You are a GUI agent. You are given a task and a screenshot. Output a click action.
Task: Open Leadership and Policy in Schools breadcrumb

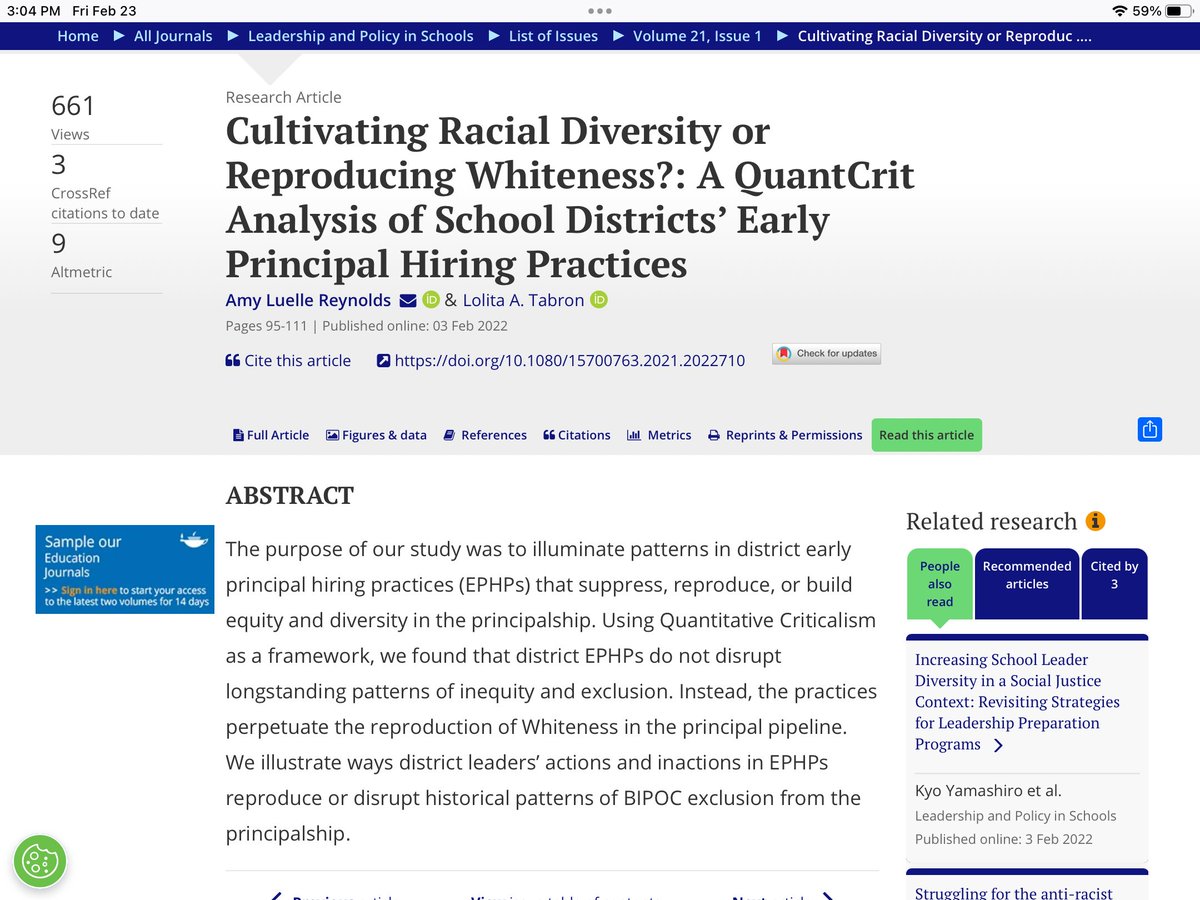[361, 36]
